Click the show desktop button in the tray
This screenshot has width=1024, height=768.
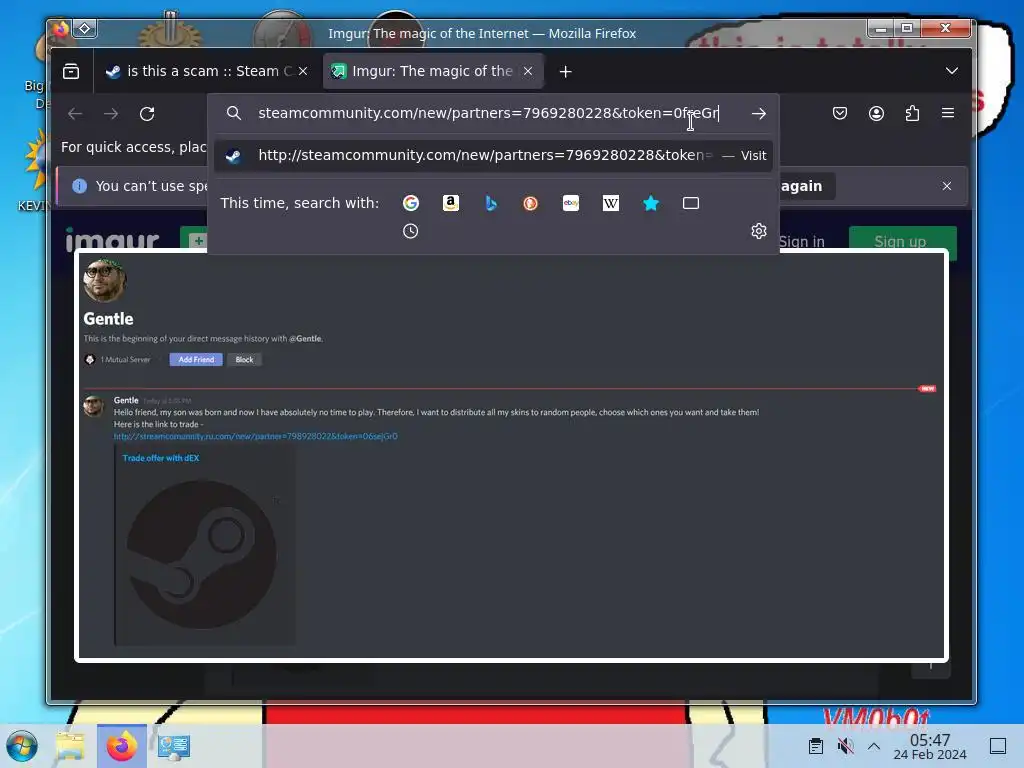point(998,746)
